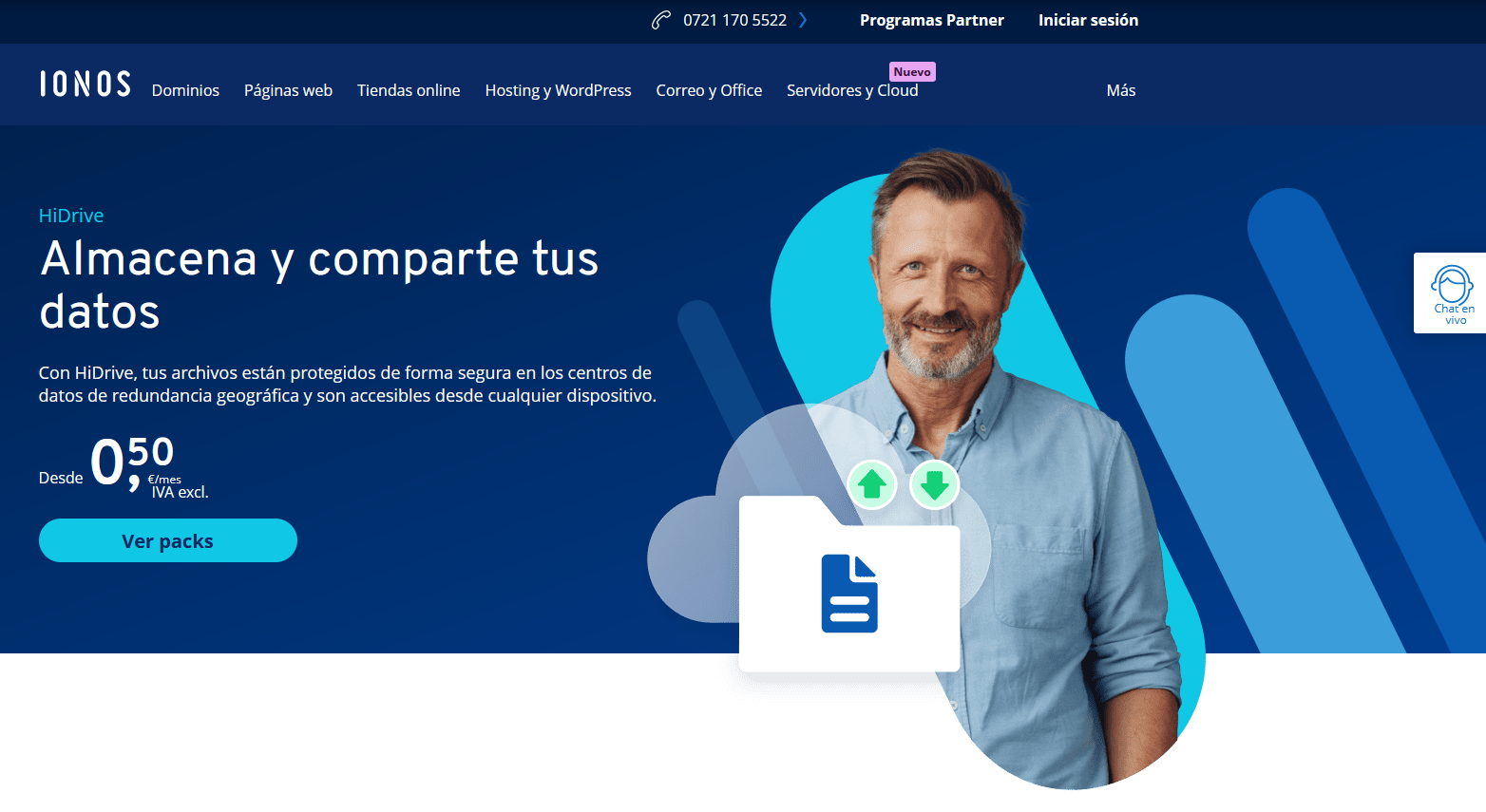
Task: Open the live chat headset icon
Action: [1452, 285]
